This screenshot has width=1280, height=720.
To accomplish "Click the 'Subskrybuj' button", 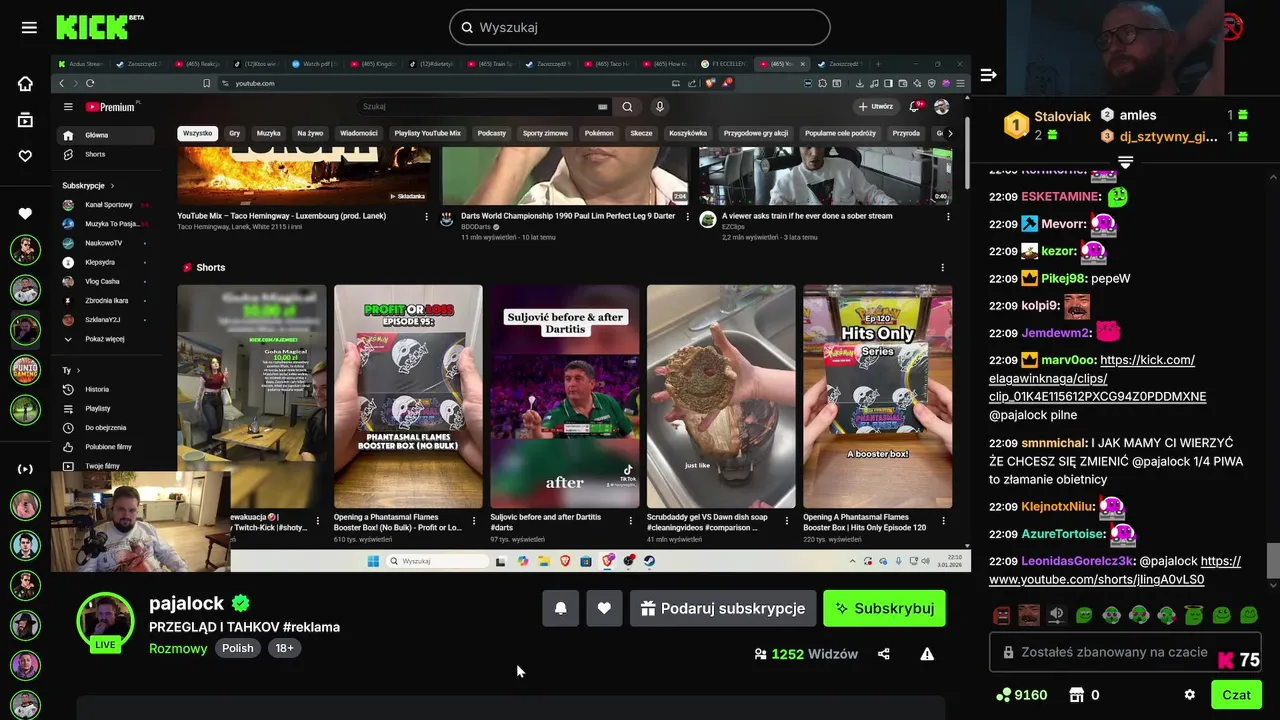I will pyautogui.click(x=884, y=608).
